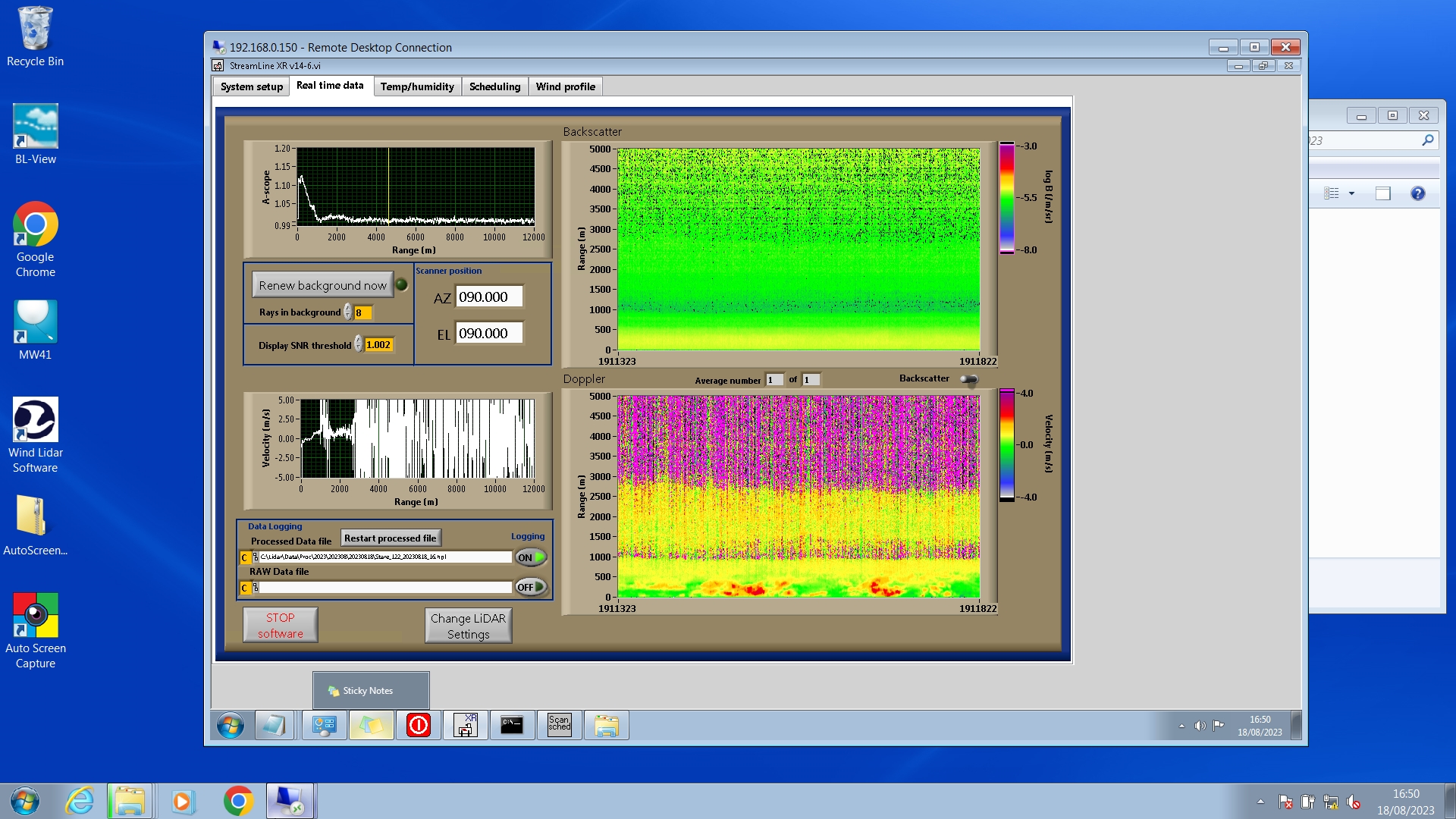Adjust the Display SNR threshold stepper
This screenshot has width=1456, height=819.
point(359,345)
